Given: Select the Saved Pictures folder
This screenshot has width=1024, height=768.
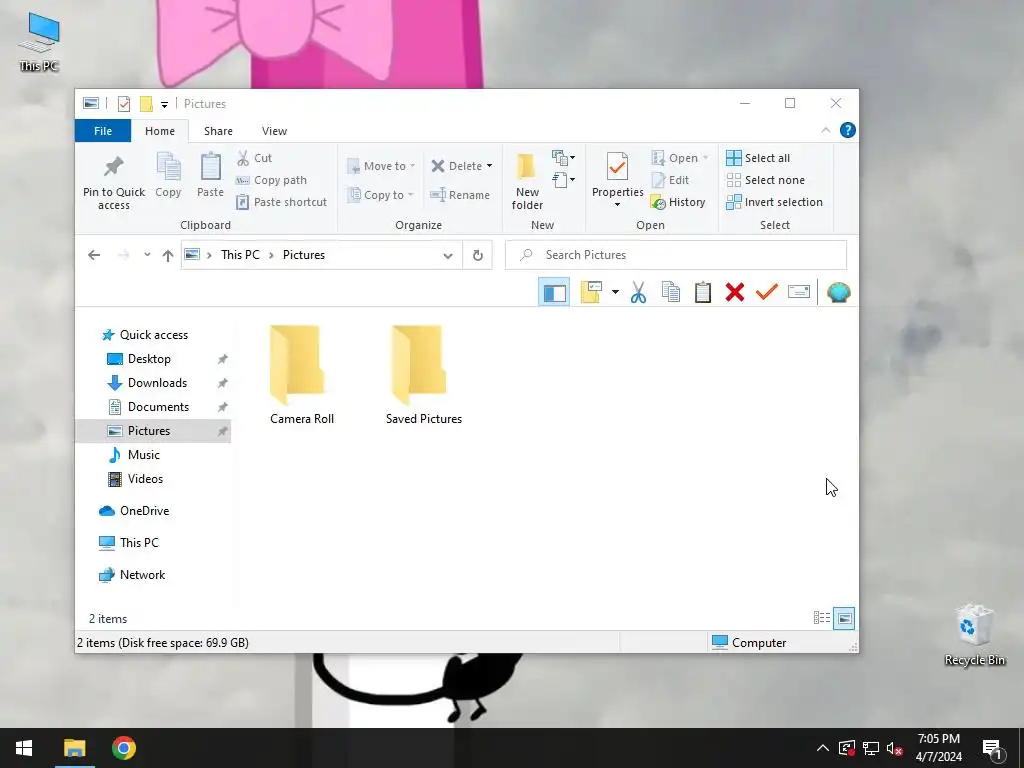Looking at the screenshot, I should click(424, 375).
